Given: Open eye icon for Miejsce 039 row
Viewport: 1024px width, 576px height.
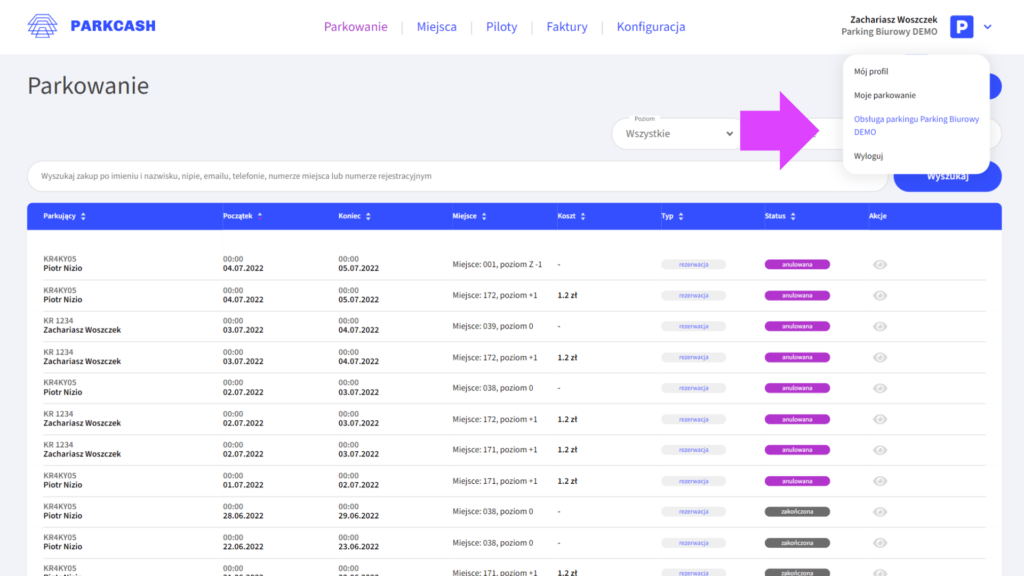Looking at the screenshot, I should 880,327.
